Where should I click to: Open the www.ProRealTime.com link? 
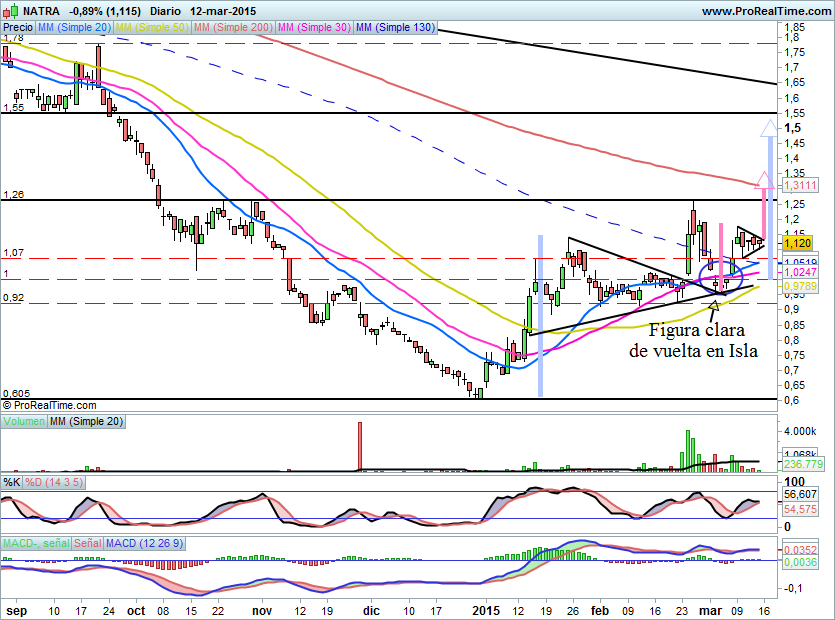(766, 11)
